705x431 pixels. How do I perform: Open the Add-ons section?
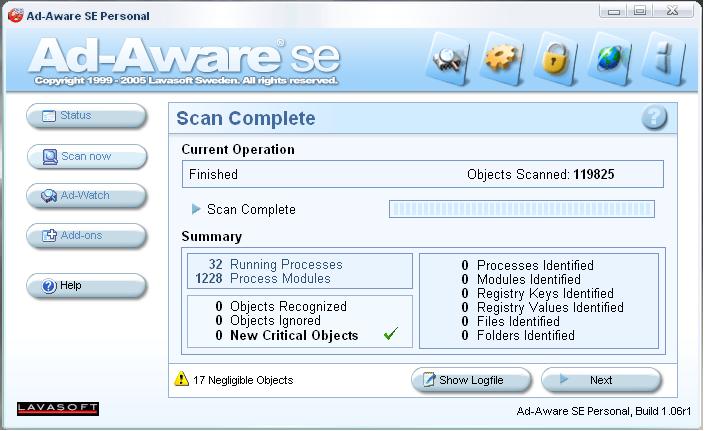pos(87,235)
